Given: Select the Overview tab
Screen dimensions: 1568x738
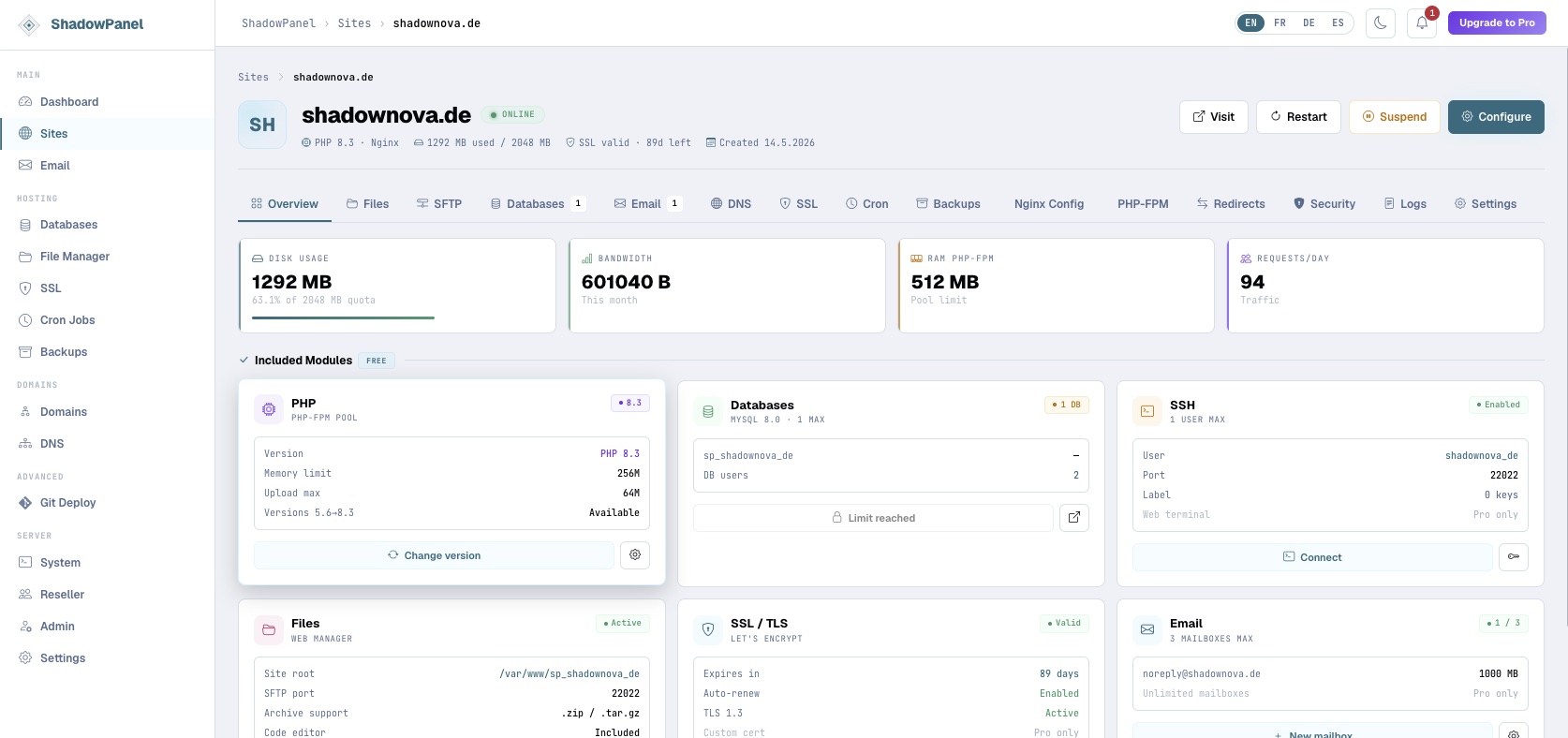Looking at the screenshot, I should [x=285, y=204].
